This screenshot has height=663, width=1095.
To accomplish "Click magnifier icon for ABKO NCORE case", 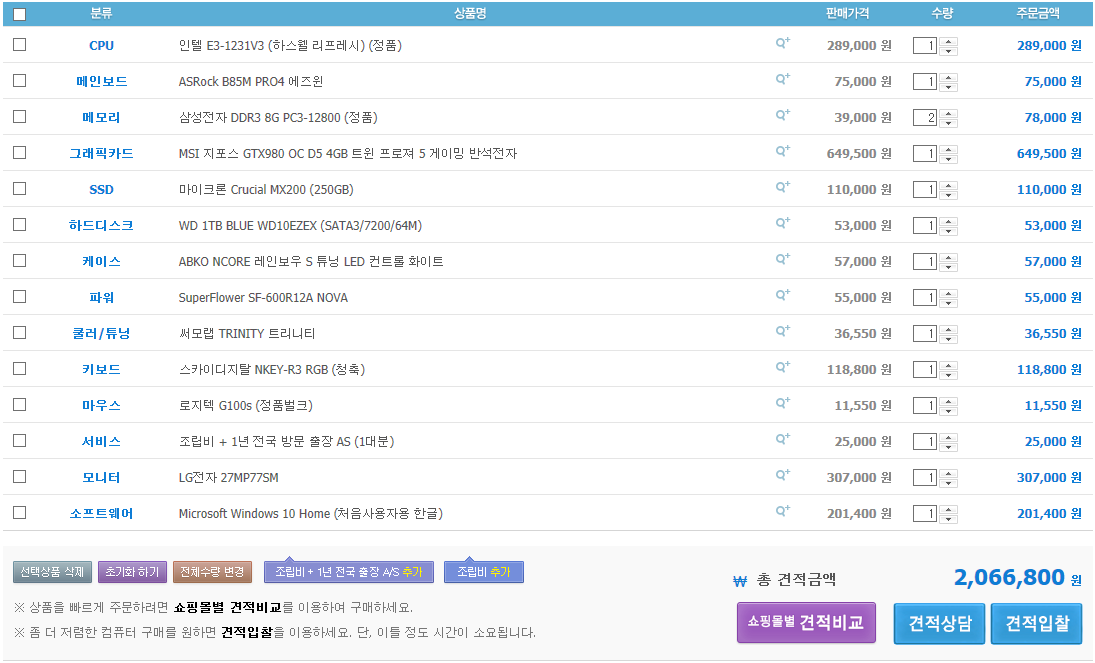I will [x=783, y=259].
